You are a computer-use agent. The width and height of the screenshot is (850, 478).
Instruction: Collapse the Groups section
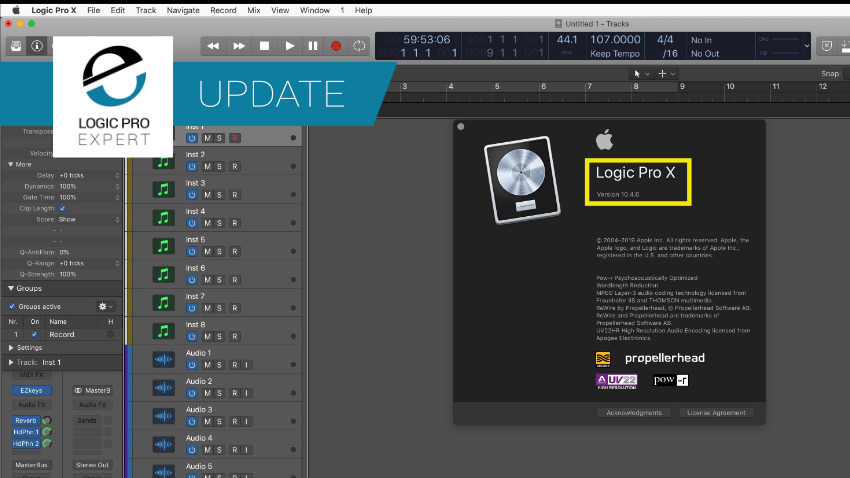(x=11, y=288)
